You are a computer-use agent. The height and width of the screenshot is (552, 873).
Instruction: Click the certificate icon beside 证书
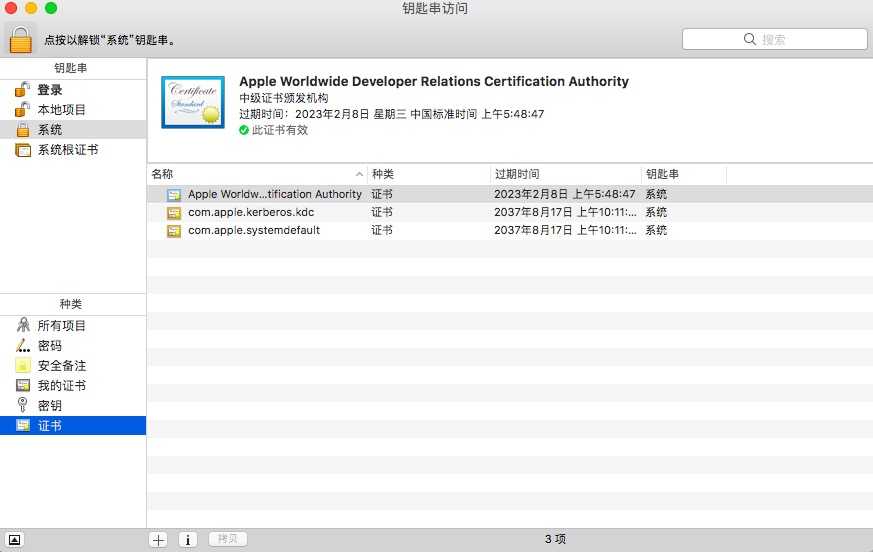(x=23, y=426)
